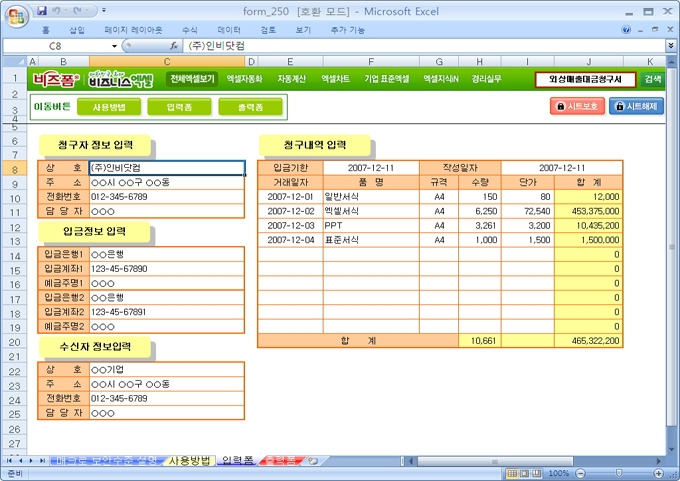Image resolution: width=680 pixels, height=481 pixels.
Task: Click the 전체엑셀보기 banner link
Action: [192, 79]
